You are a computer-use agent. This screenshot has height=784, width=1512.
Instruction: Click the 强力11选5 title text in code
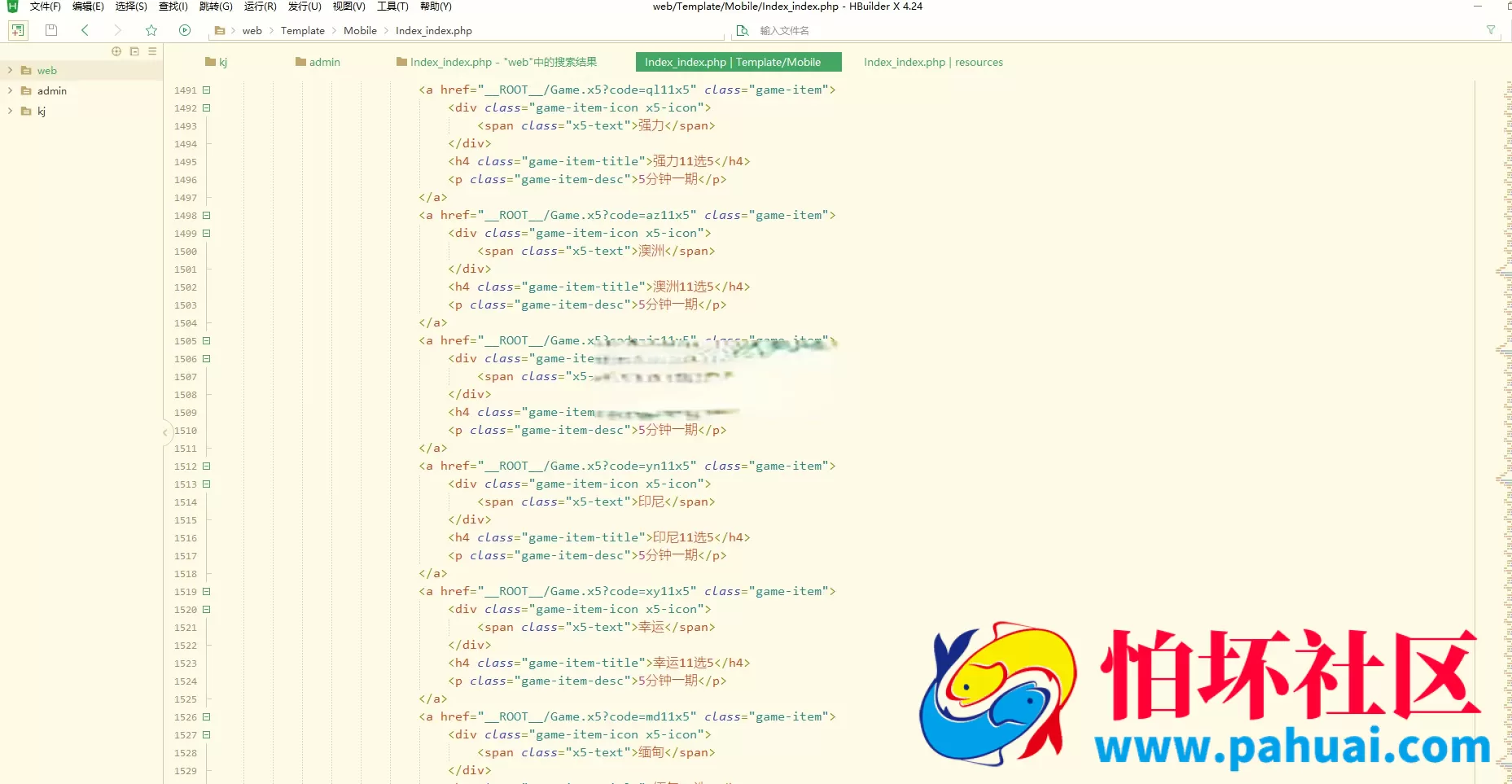pyautogui.click(x=683, y=162)
